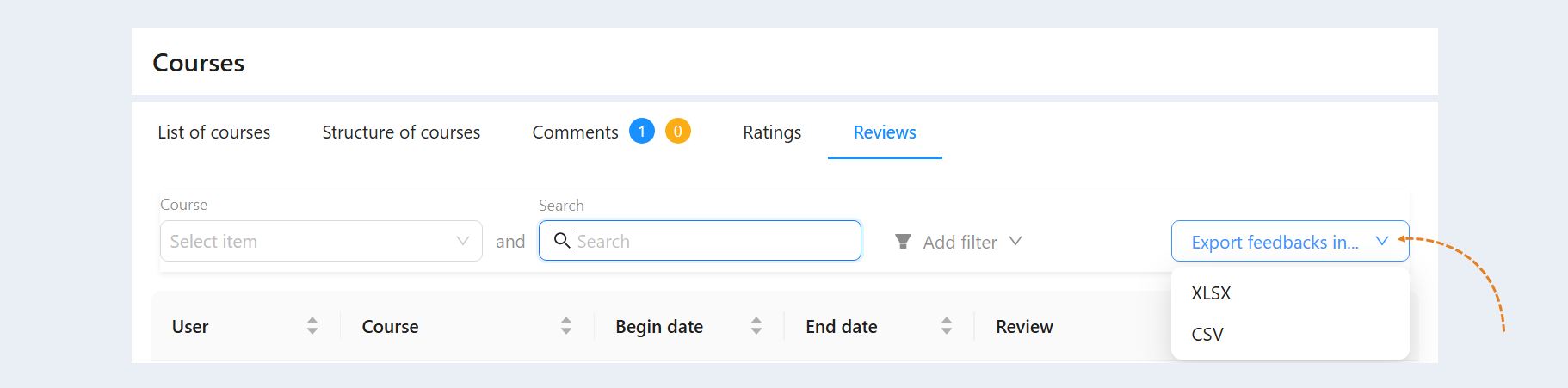The image size is (1568, 388).
Task: Sort by User column arrows
Action: [312, 326]
